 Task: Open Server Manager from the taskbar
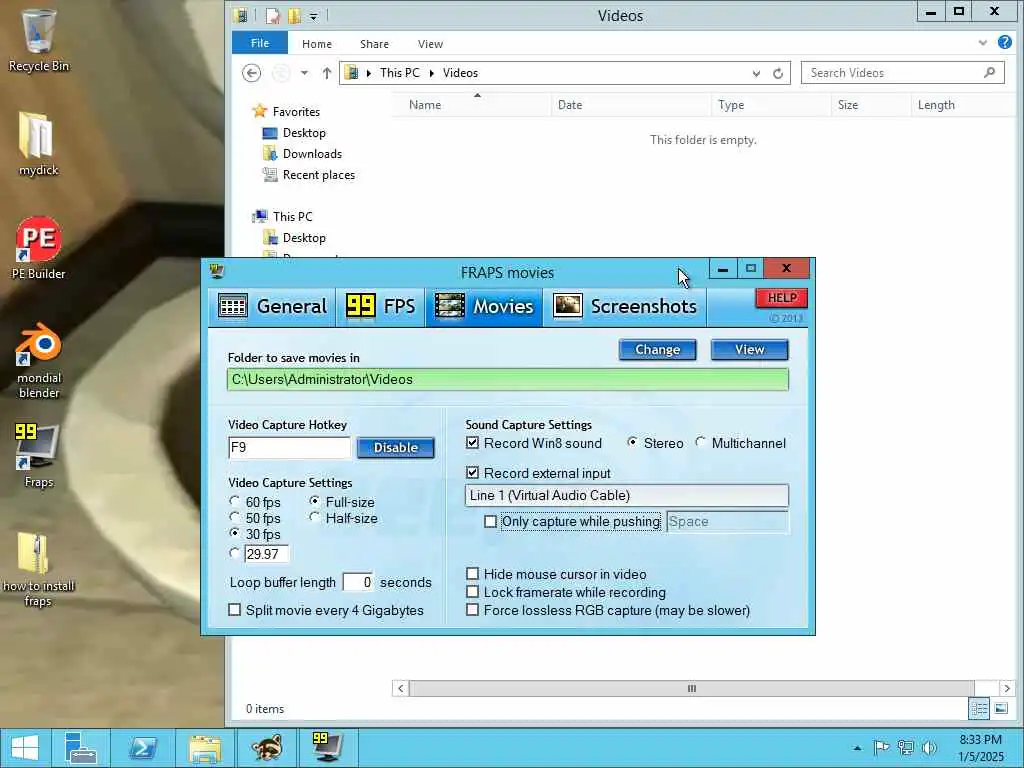pos(81,748)
